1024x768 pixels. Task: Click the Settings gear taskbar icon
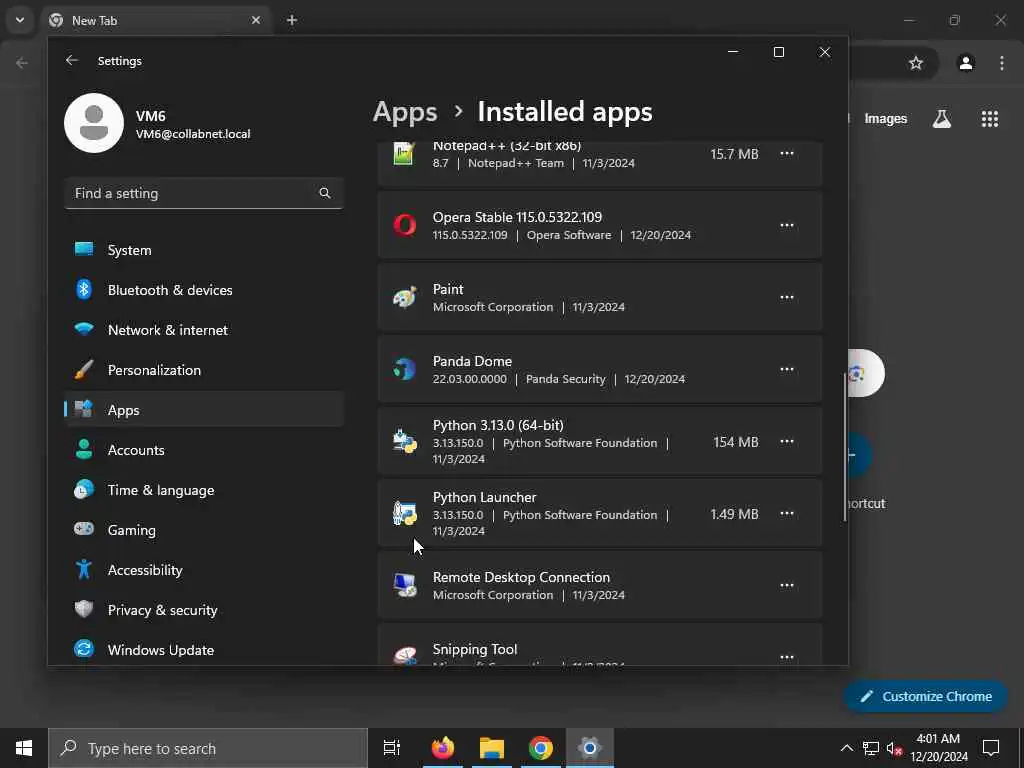tap(589, 748)
